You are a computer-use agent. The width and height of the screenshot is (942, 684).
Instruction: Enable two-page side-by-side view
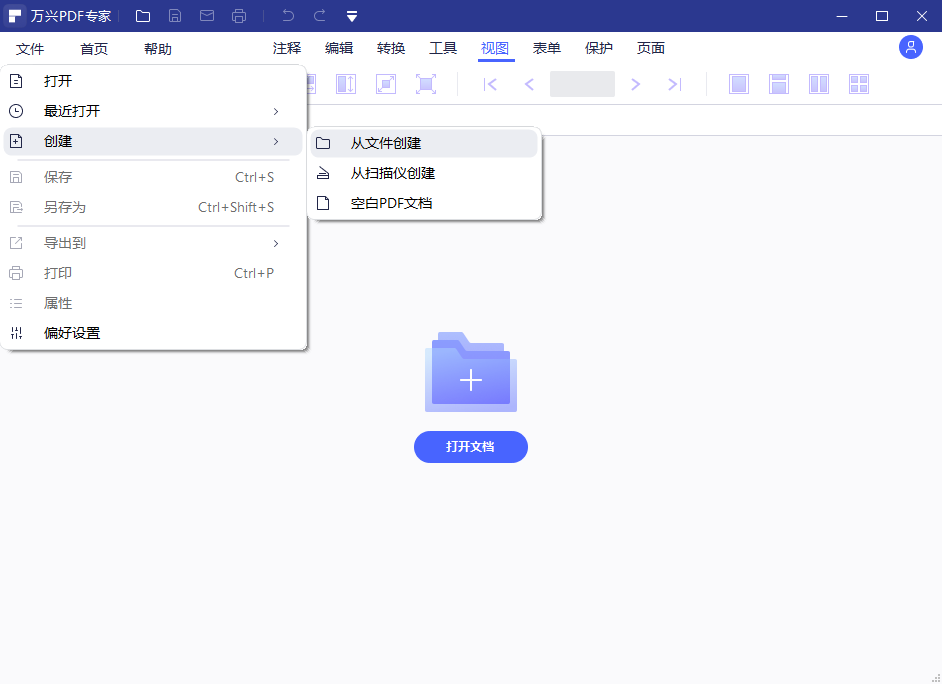(x=818, y=84)
